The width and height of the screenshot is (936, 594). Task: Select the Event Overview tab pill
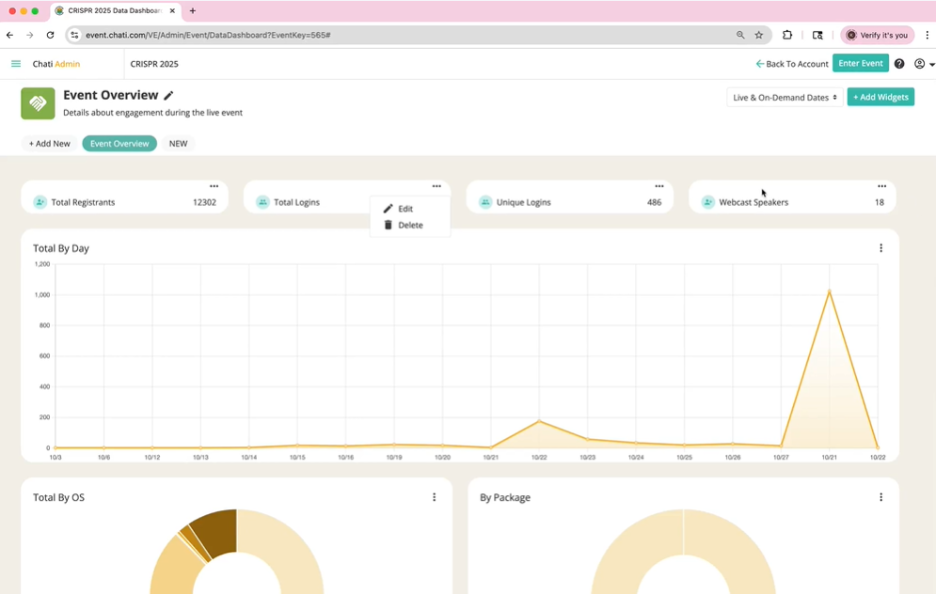click(x=119, y=144)
